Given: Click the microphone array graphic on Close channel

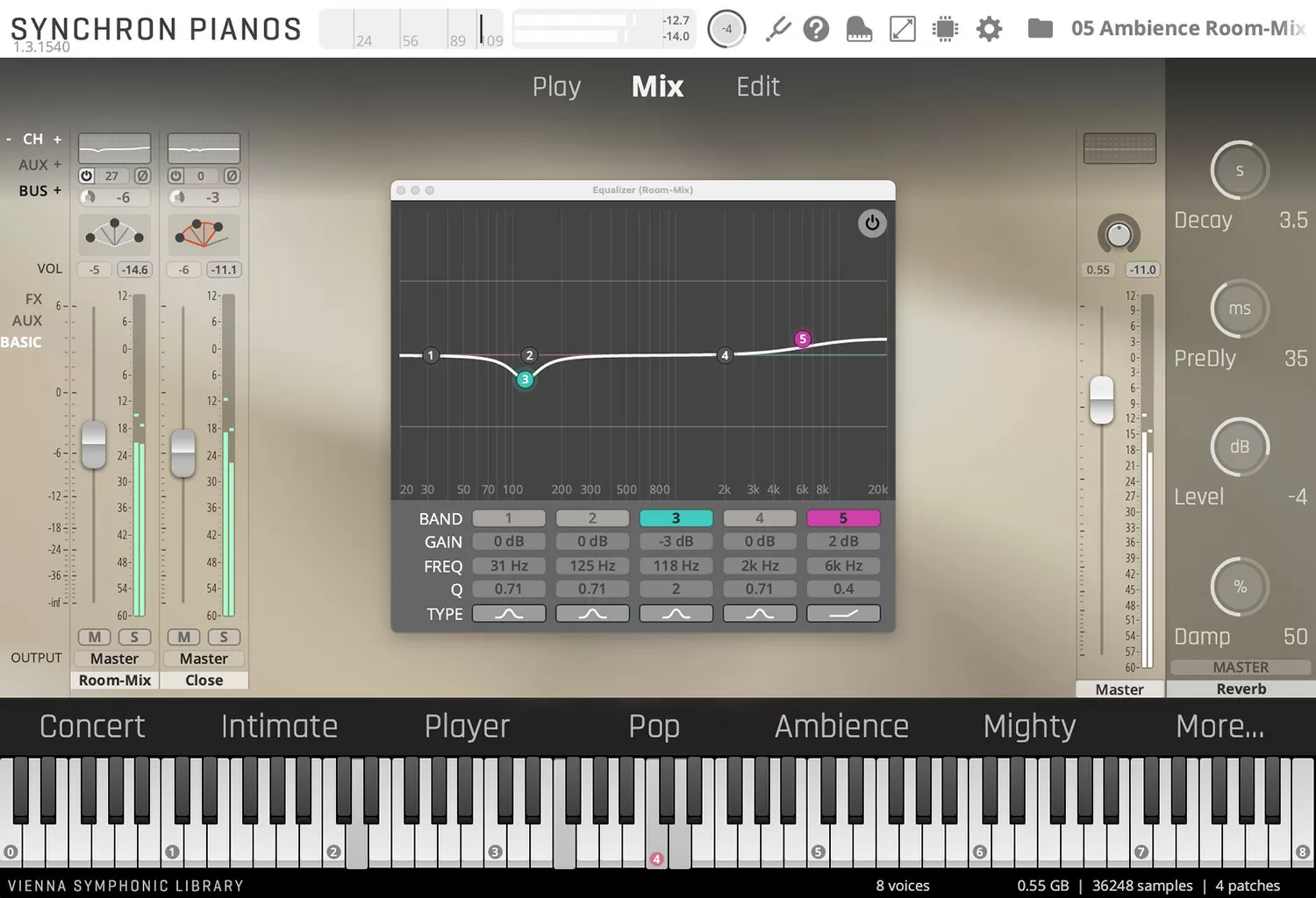Looking at the screenshot, I should 204,234.
